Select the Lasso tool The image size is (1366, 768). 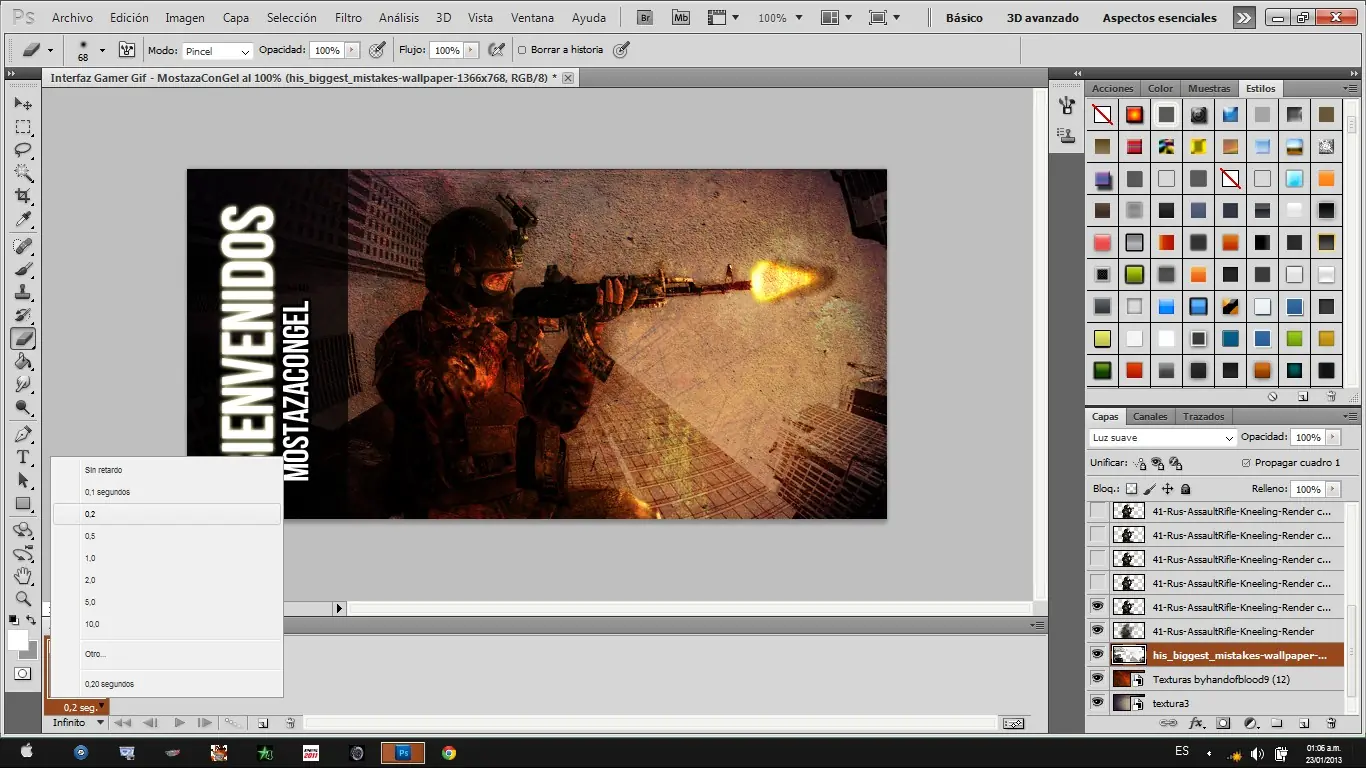tap(23, 150)
